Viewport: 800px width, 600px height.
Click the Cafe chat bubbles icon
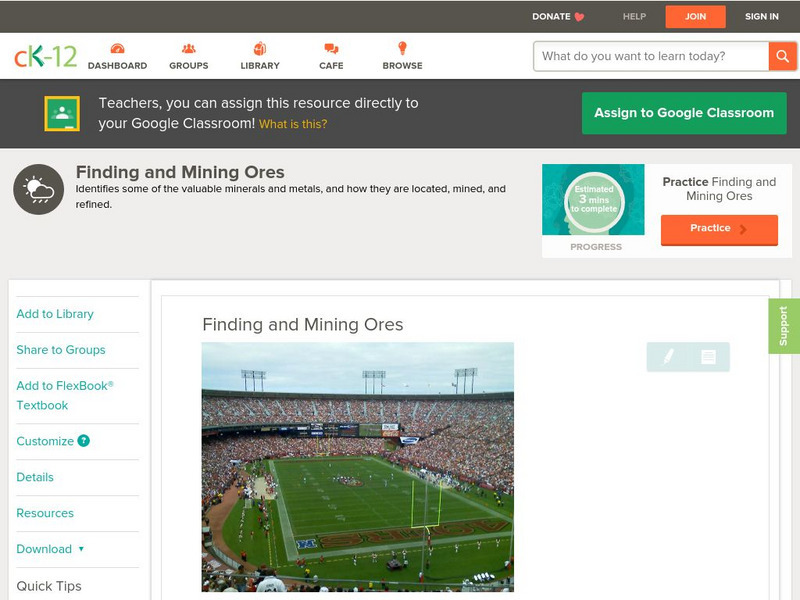click(x=331, y=49)
